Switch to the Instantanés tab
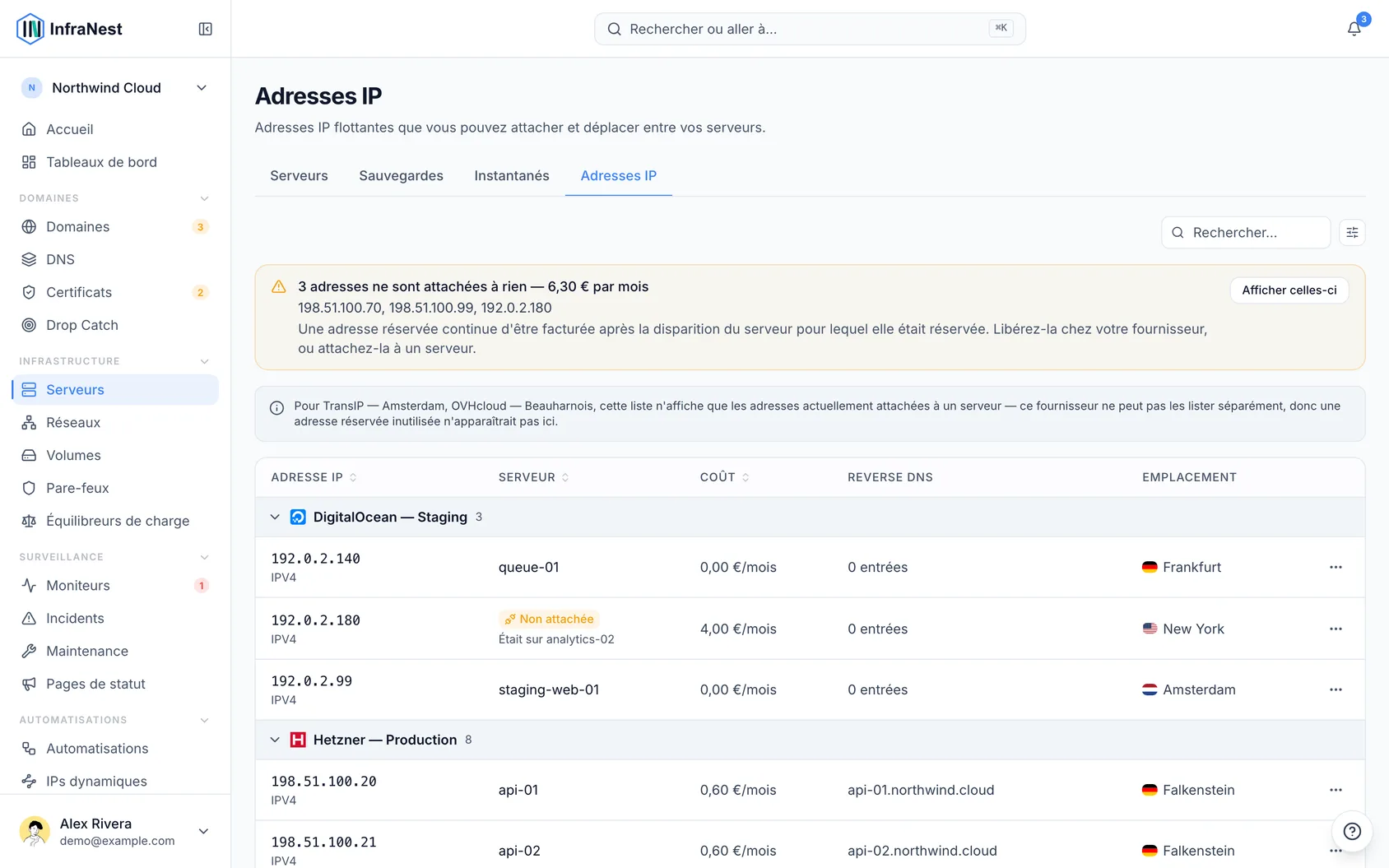The width and height of the screenshot is (1389, 868). [512, 176]
